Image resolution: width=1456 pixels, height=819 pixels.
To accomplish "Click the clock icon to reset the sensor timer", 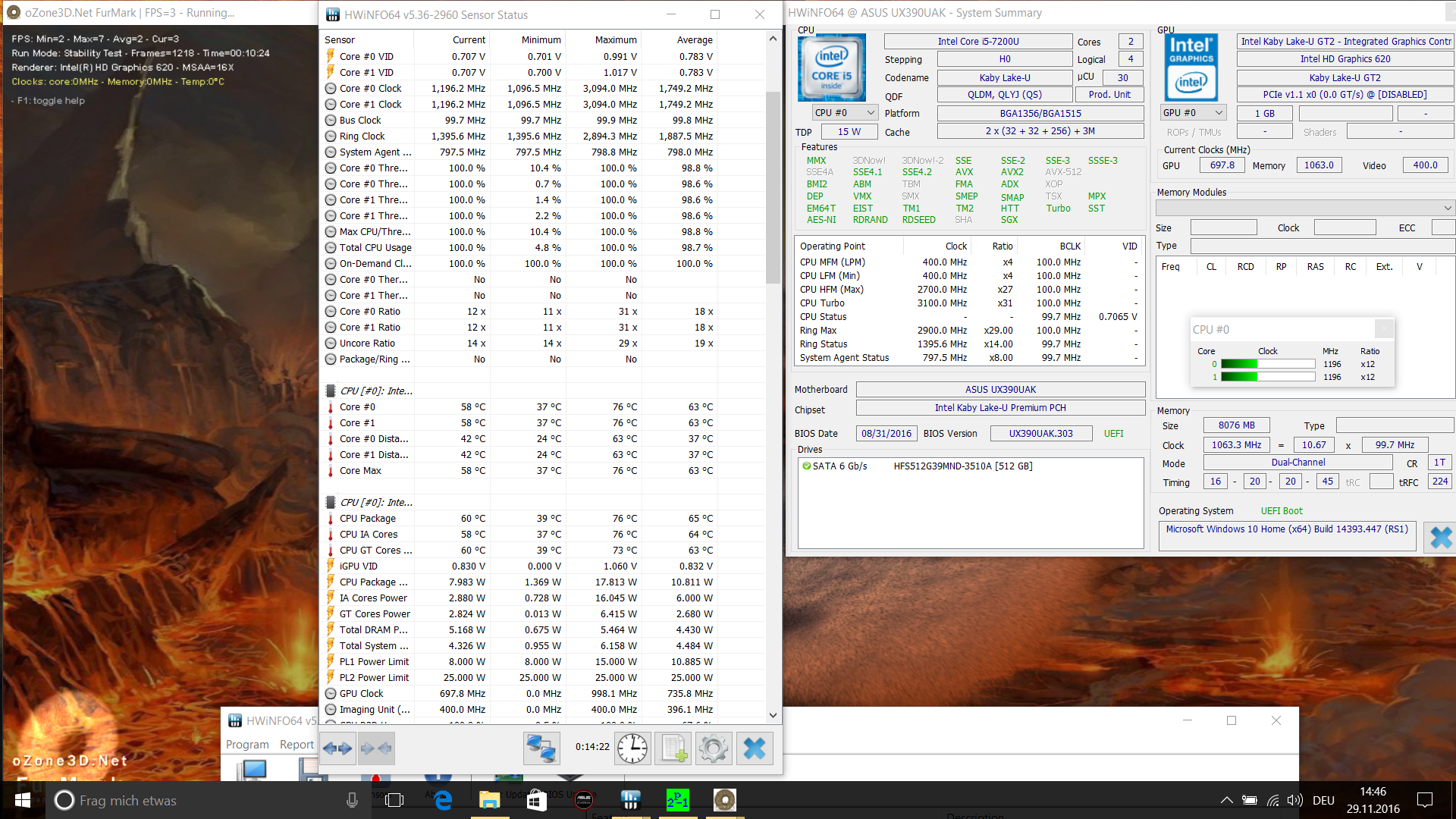I will tap(632, 748).
